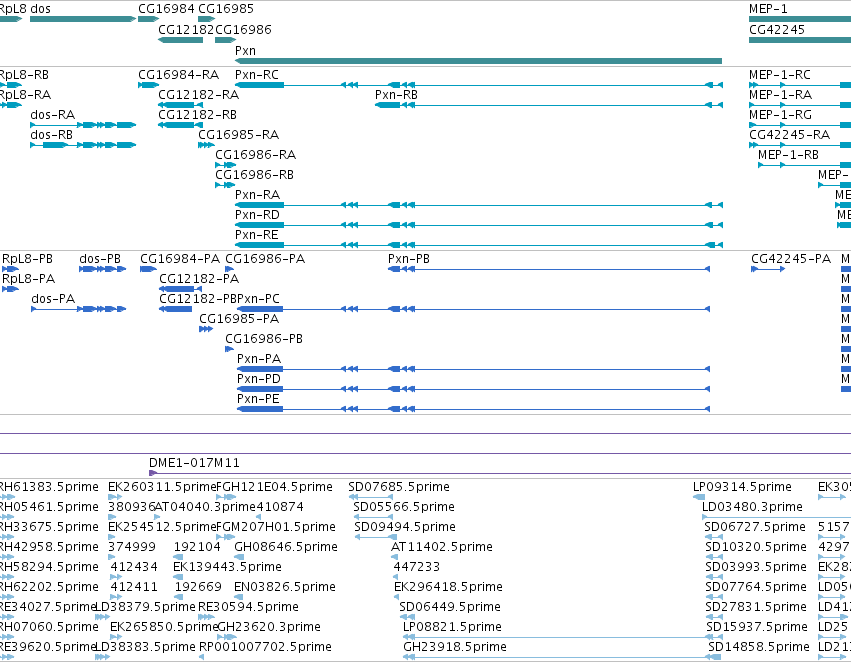Select transcript label CG12182-RA
This screenshot has height=662, width=851.
coord(199,95)
